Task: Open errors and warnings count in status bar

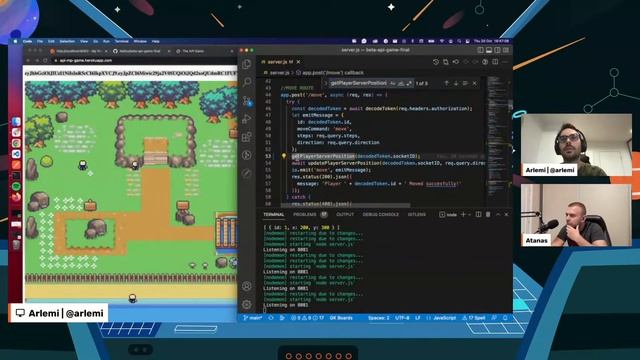Action: pyautogui.click(x=307, y=318)
